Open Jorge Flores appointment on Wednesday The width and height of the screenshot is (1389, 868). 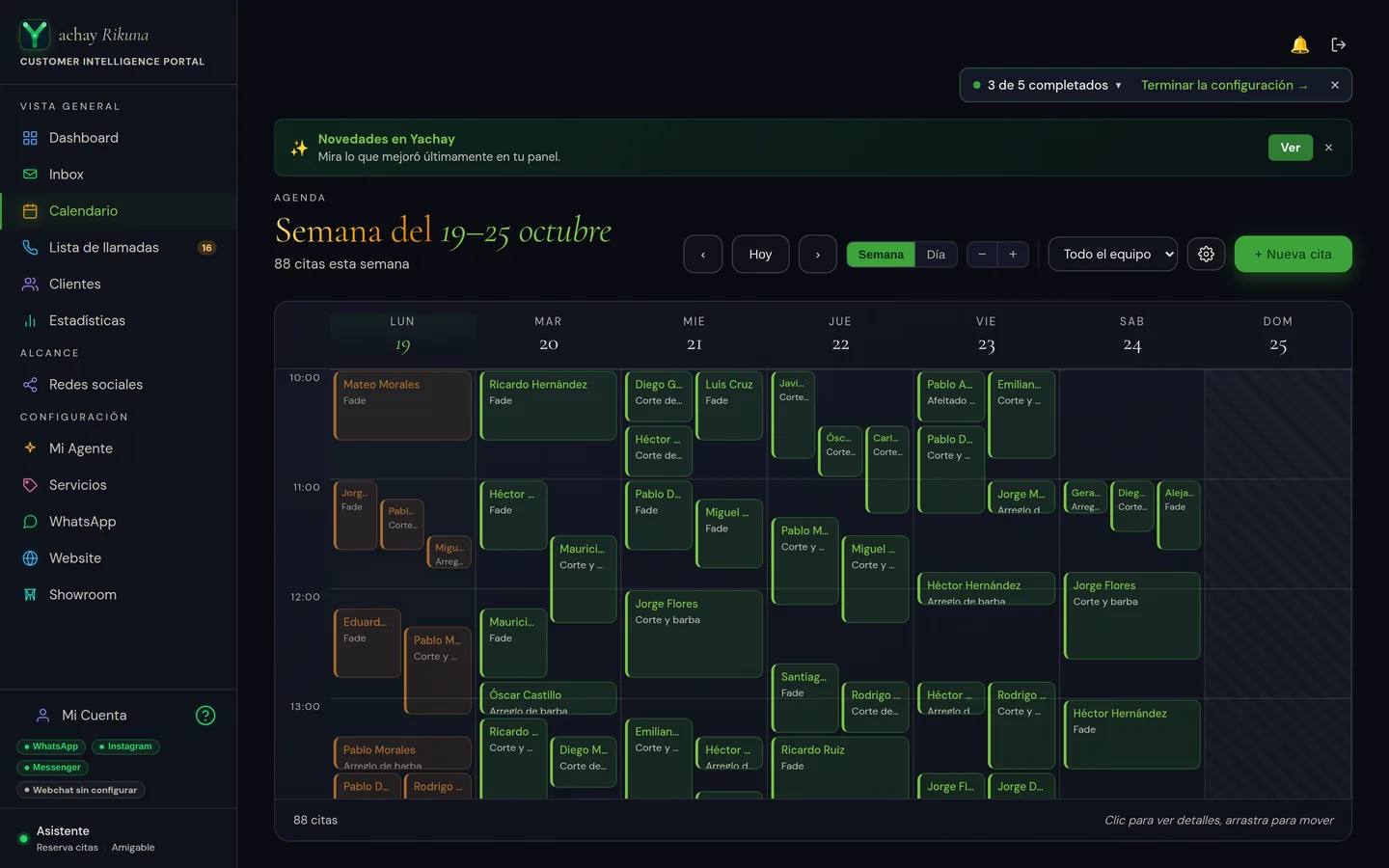point(694,634)
